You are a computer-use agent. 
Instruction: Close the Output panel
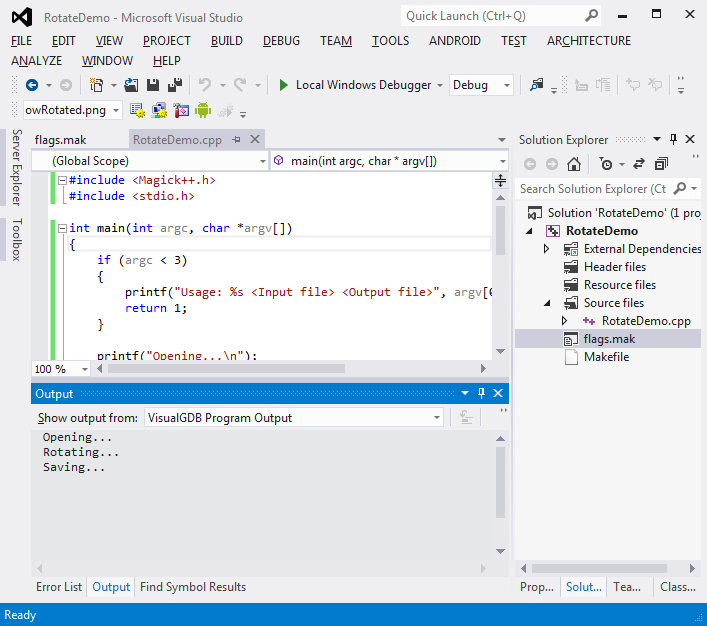coord(498,393)
